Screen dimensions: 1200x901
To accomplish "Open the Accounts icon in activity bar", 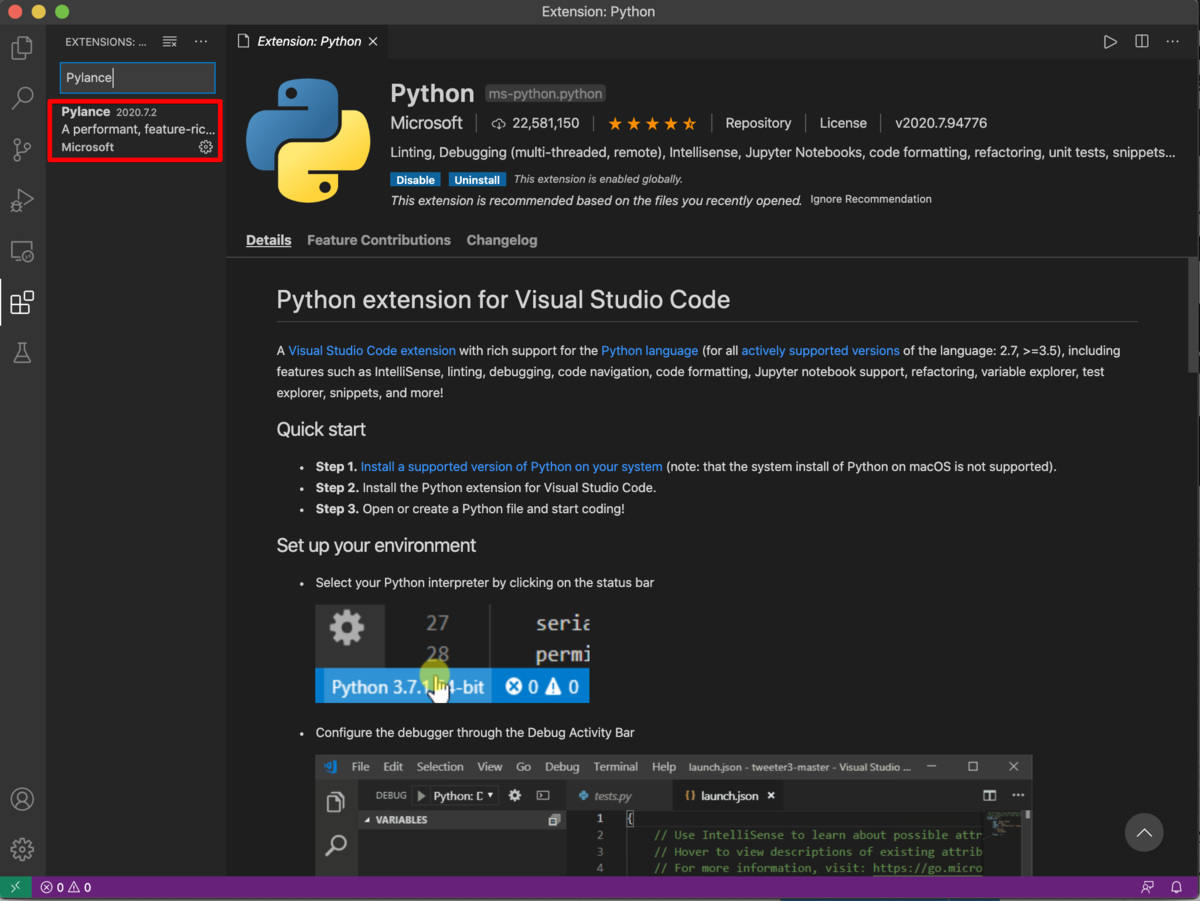I will coord(22,799).
